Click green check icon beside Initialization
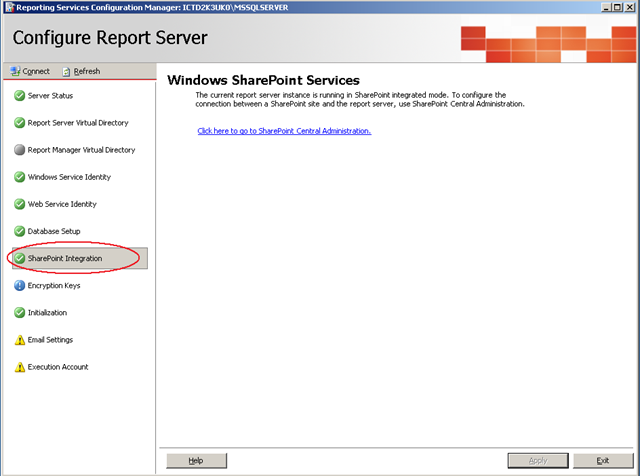The height and width of the screenshot is (476, 640). pyautogui.click(x=19, y=312)
